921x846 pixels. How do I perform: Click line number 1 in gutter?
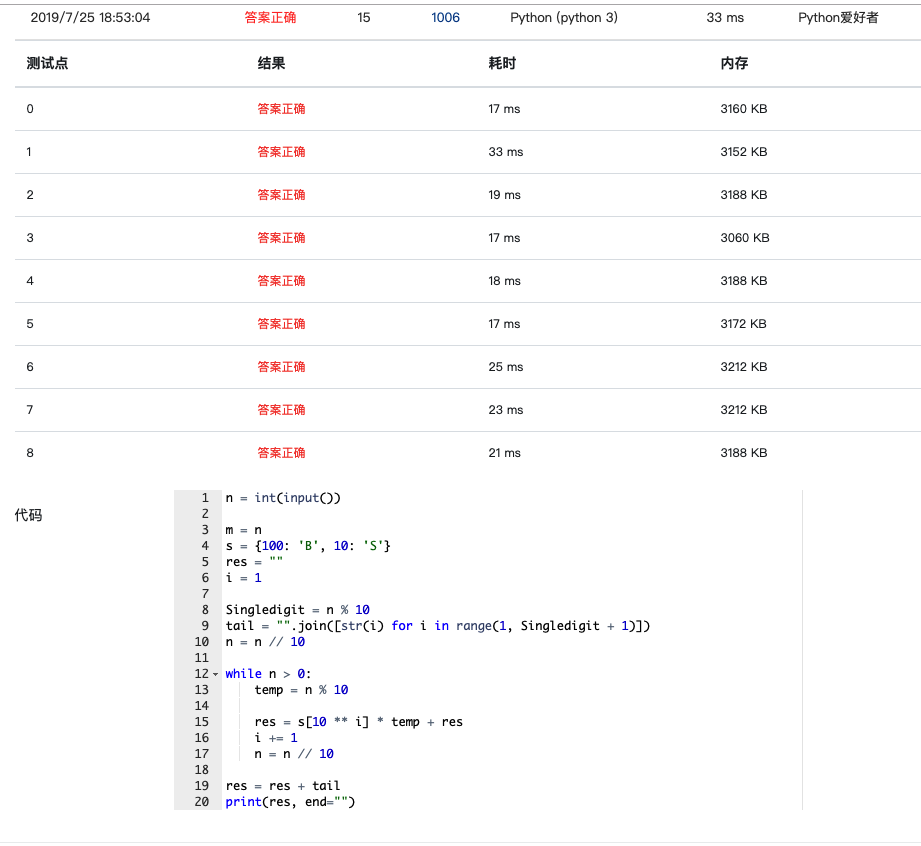[205, 498]
